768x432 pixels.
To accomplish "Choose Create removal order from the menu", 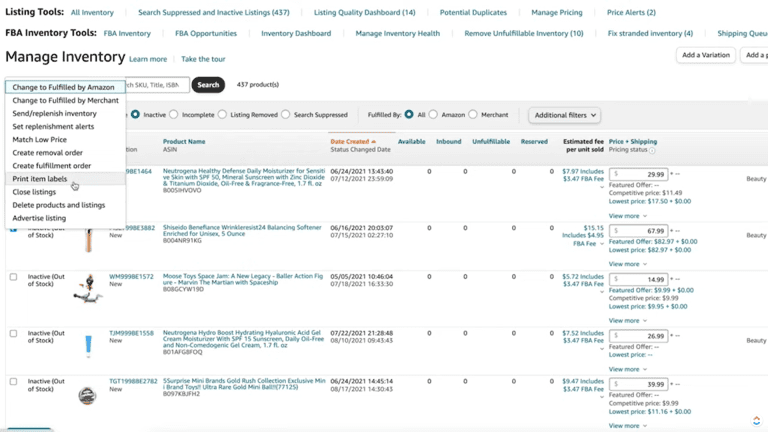I will [65, 153].
